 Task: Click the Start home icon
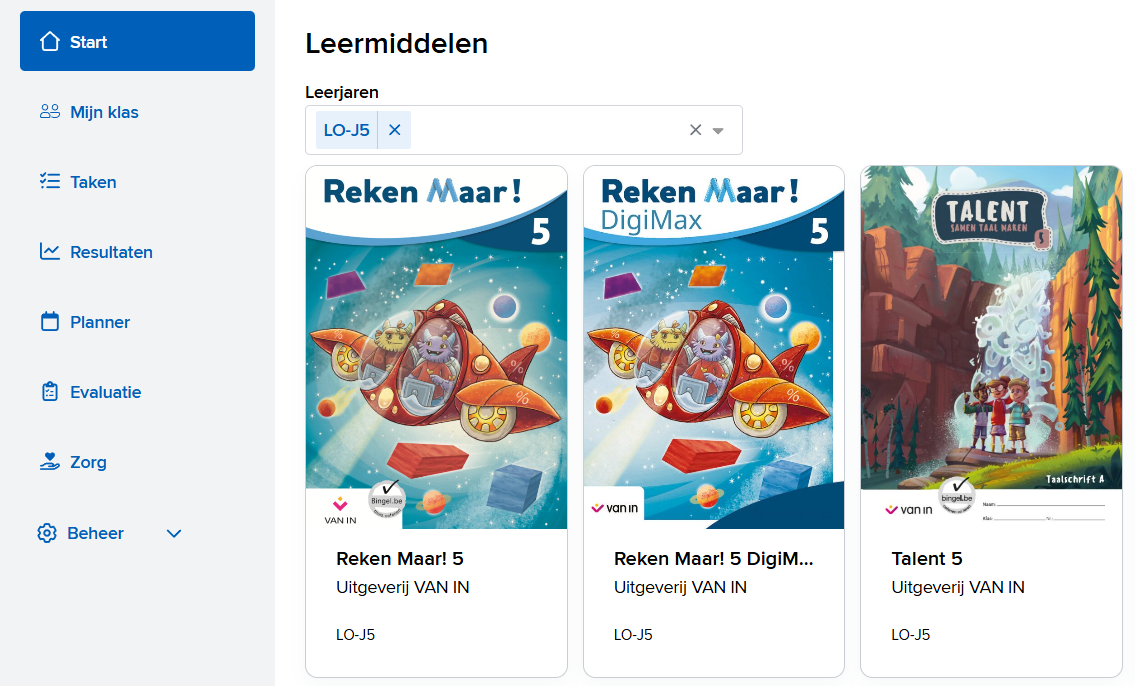pyautogui.click(x=50, y=42)
